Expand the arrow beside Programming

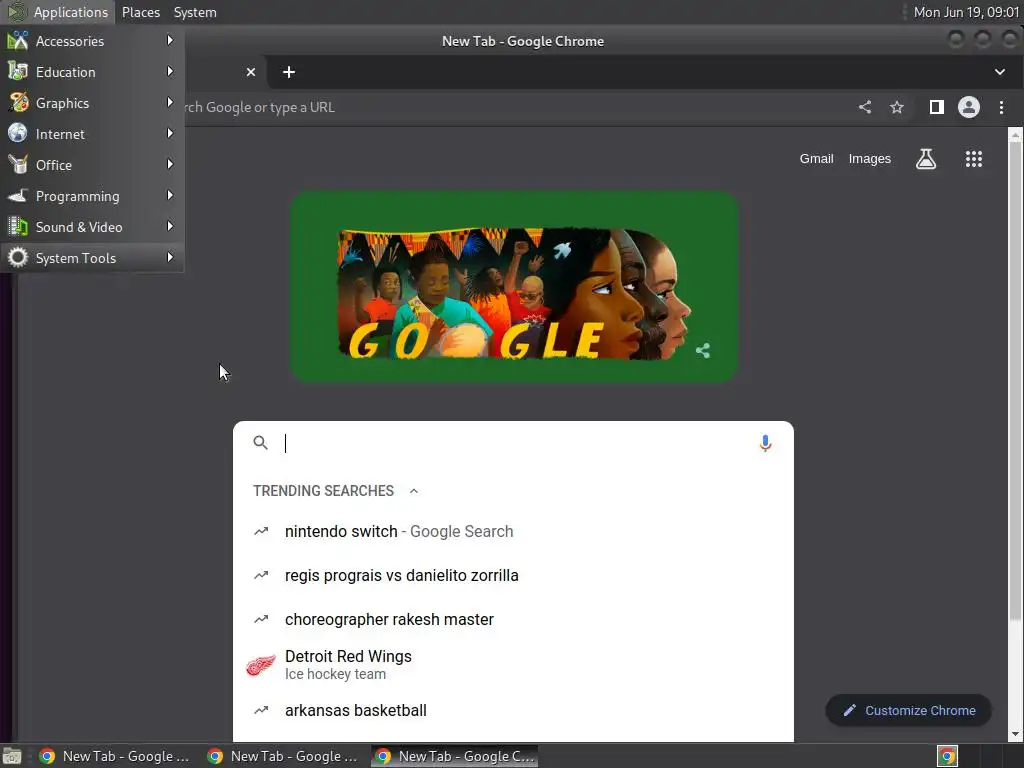point(170,195)
